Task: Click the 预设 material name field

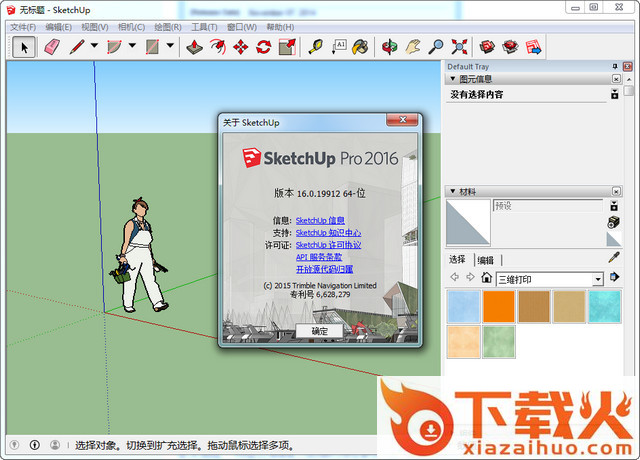Action: 548,205
